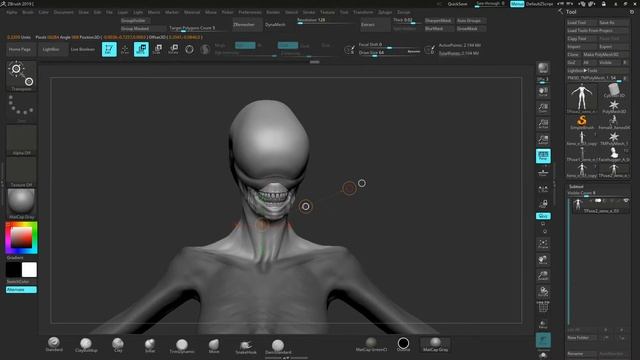This screenshot has width=640, height=360.
Task: Adjust the Draw Size slider
Action: pyautogui.click(x=389, y=53)
